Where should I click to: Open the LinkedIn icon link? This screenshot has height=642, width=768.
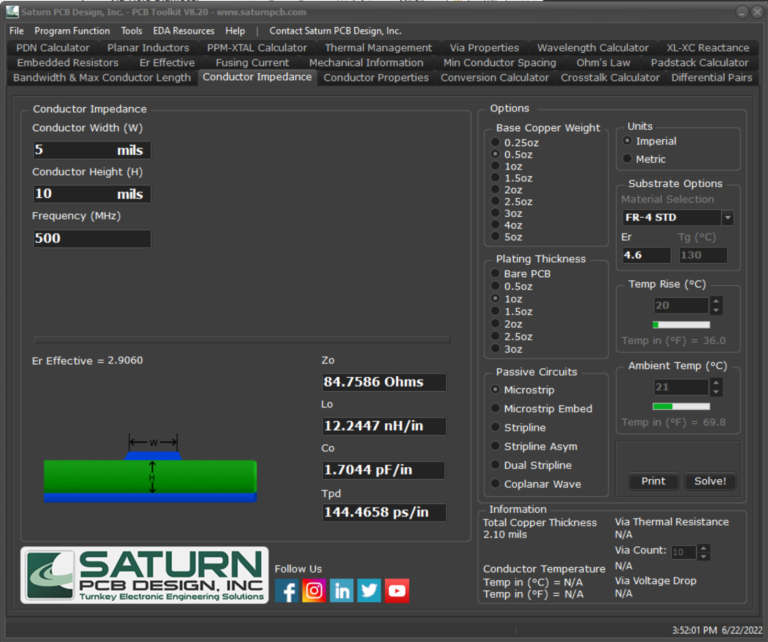342,591
